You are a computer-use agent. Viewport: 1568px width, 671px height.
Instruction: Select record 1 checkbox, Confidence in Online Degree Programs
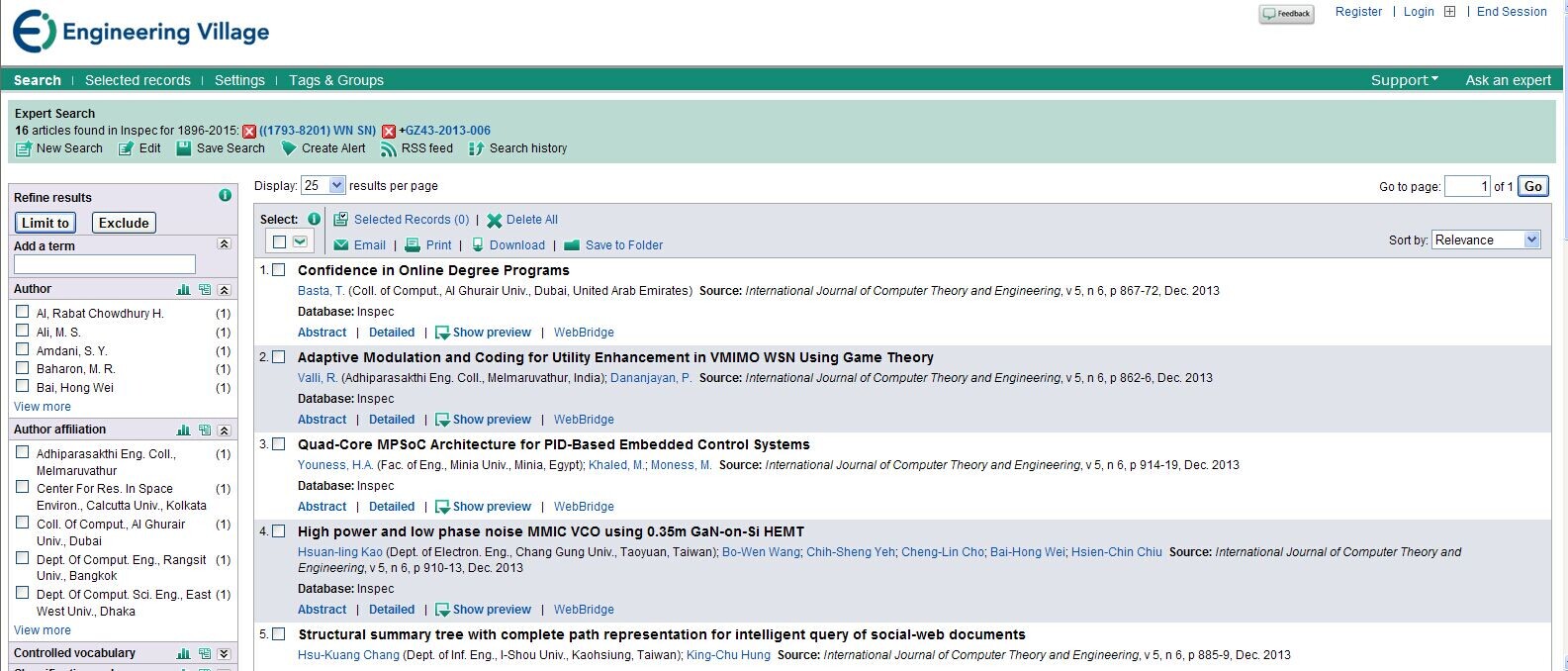pos(279,269)
